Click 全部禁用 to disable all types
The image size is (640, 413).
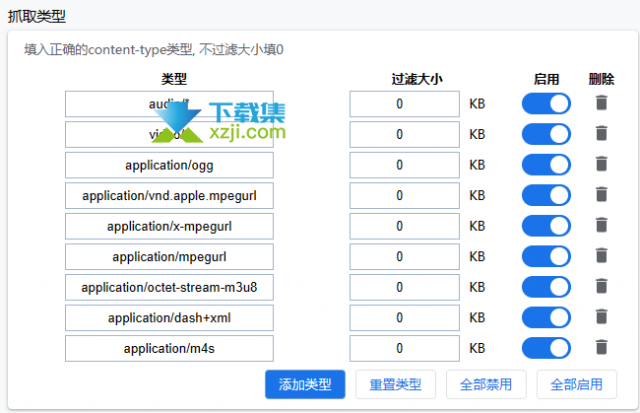[486, 384]
